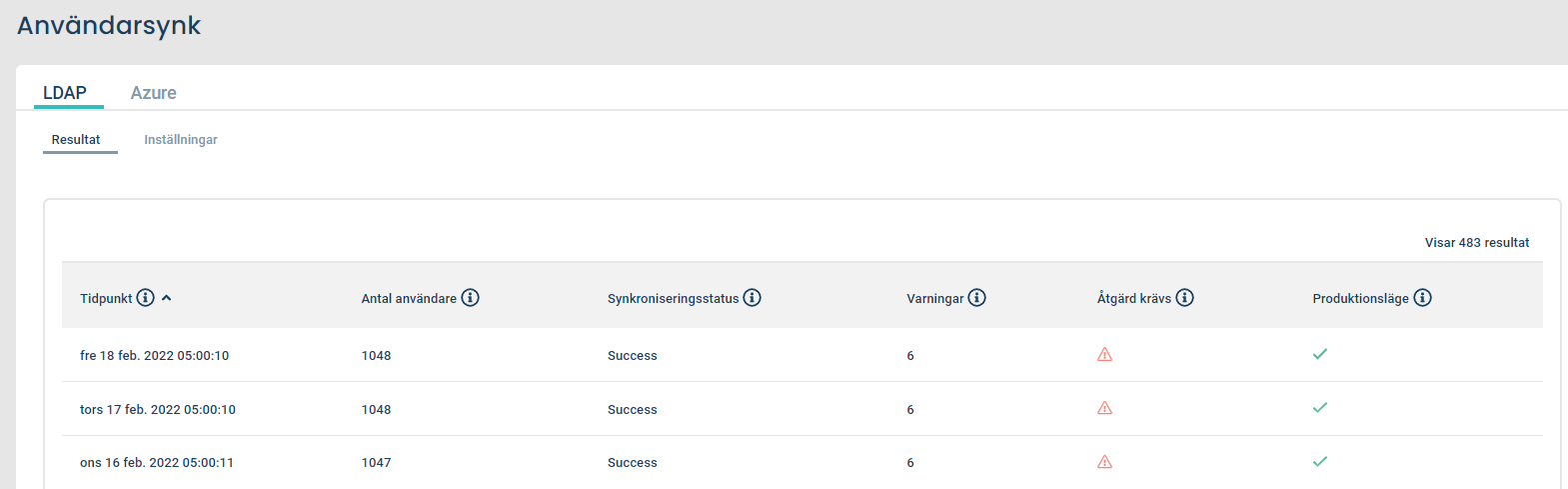Select the LDAP tab
Screen dimensions: 1568x489
(65, 93)
